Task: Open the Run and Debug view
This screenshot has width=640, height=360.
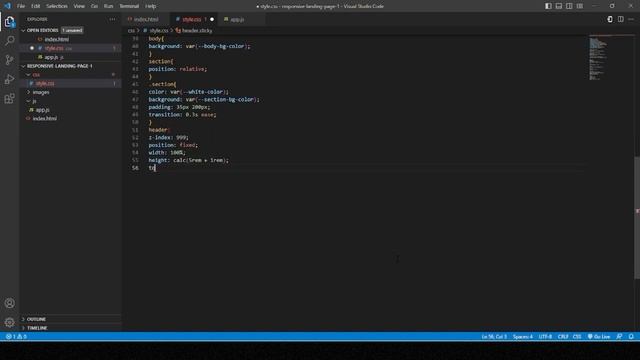Action: coord(9,79)
